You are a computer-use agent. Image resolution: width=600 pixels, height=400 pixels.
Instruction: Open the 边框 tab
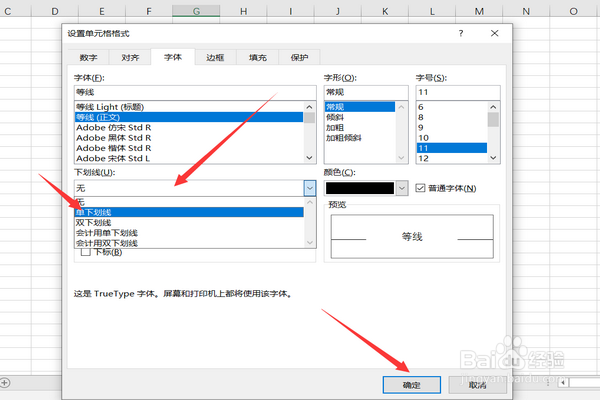pos(215,57)
